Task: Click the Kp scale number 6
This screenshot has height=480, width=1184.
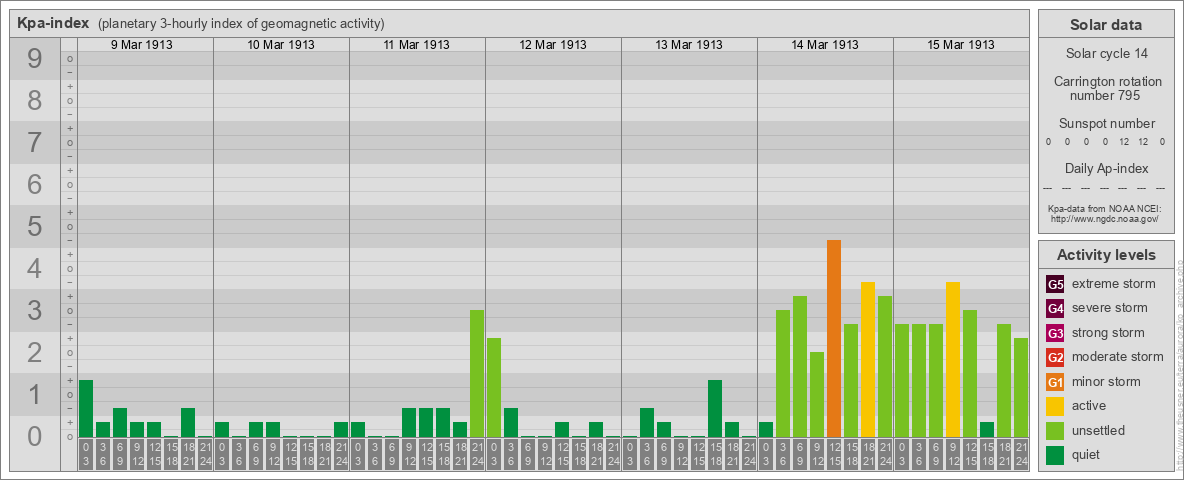Action: [x=34, y=184]
